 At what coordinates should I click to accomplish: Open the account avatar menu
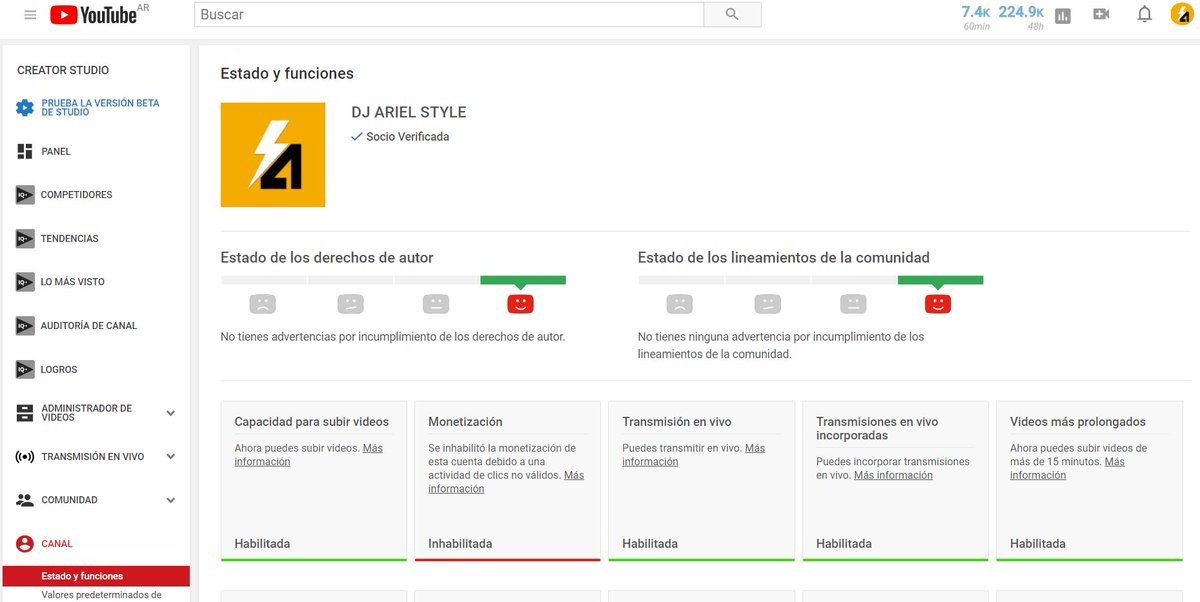tap(1182, 14)
